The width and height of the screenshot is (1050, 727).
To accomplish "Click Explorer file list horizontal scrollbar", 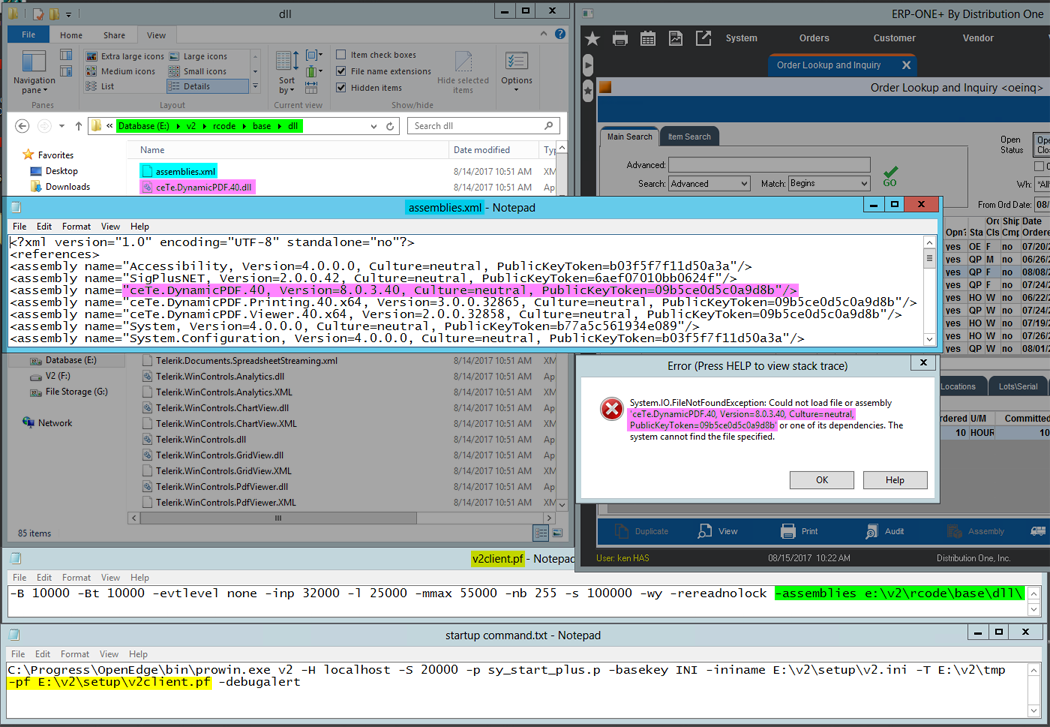I will [x=278, y=518].
